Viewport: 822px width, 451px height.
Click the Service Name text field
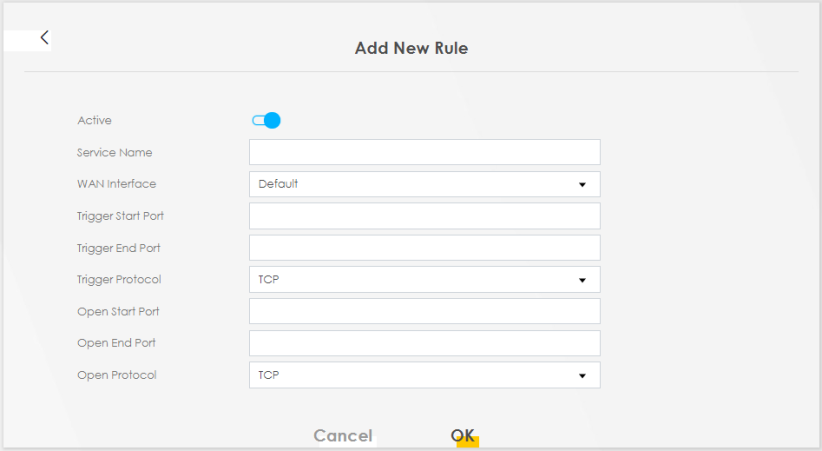coord(424,152)
